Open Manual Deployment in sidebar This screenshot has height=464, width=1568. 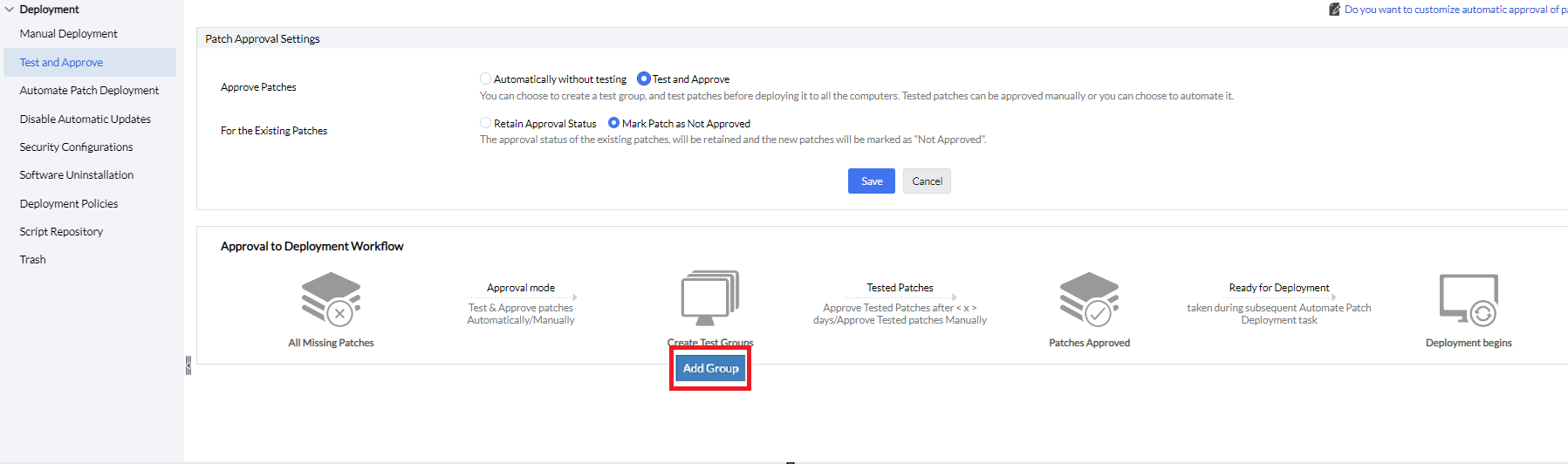(69, 34)
